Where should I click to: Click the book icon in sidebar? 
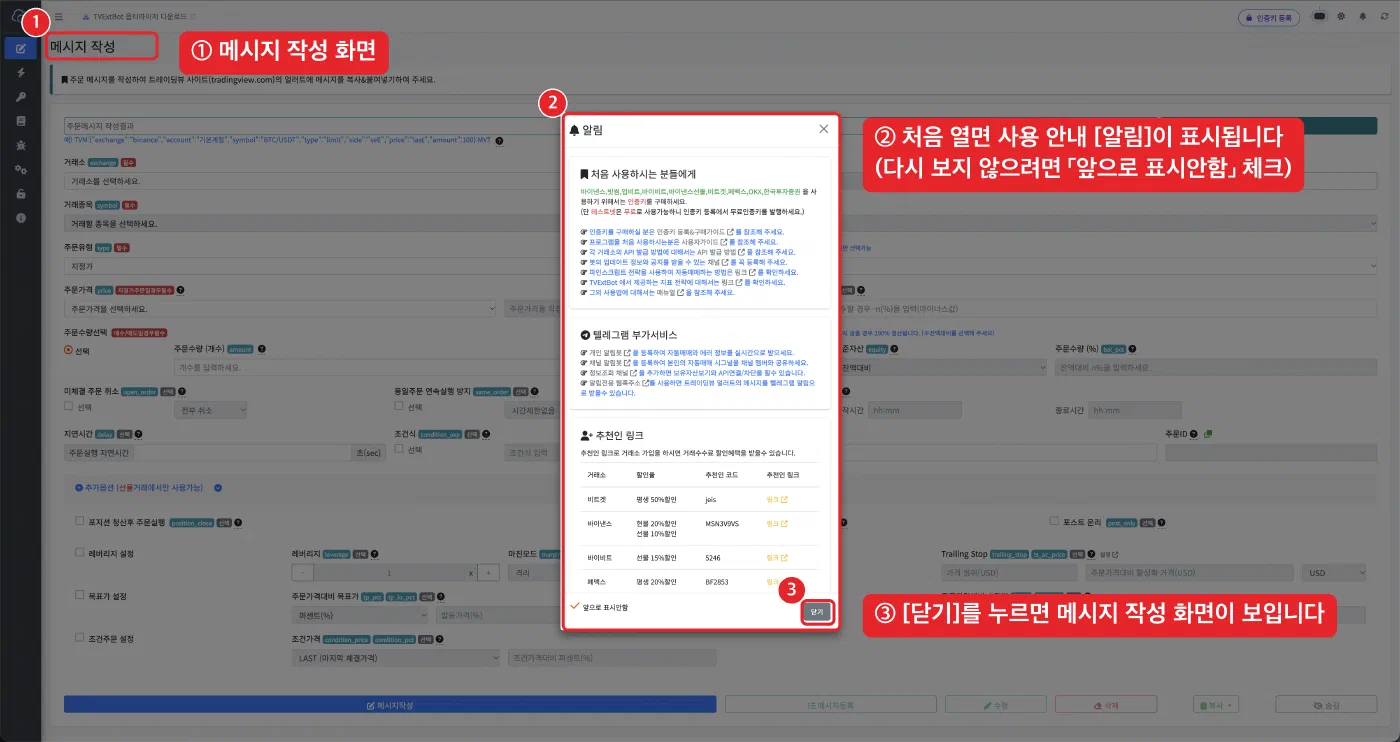(21, 121)
